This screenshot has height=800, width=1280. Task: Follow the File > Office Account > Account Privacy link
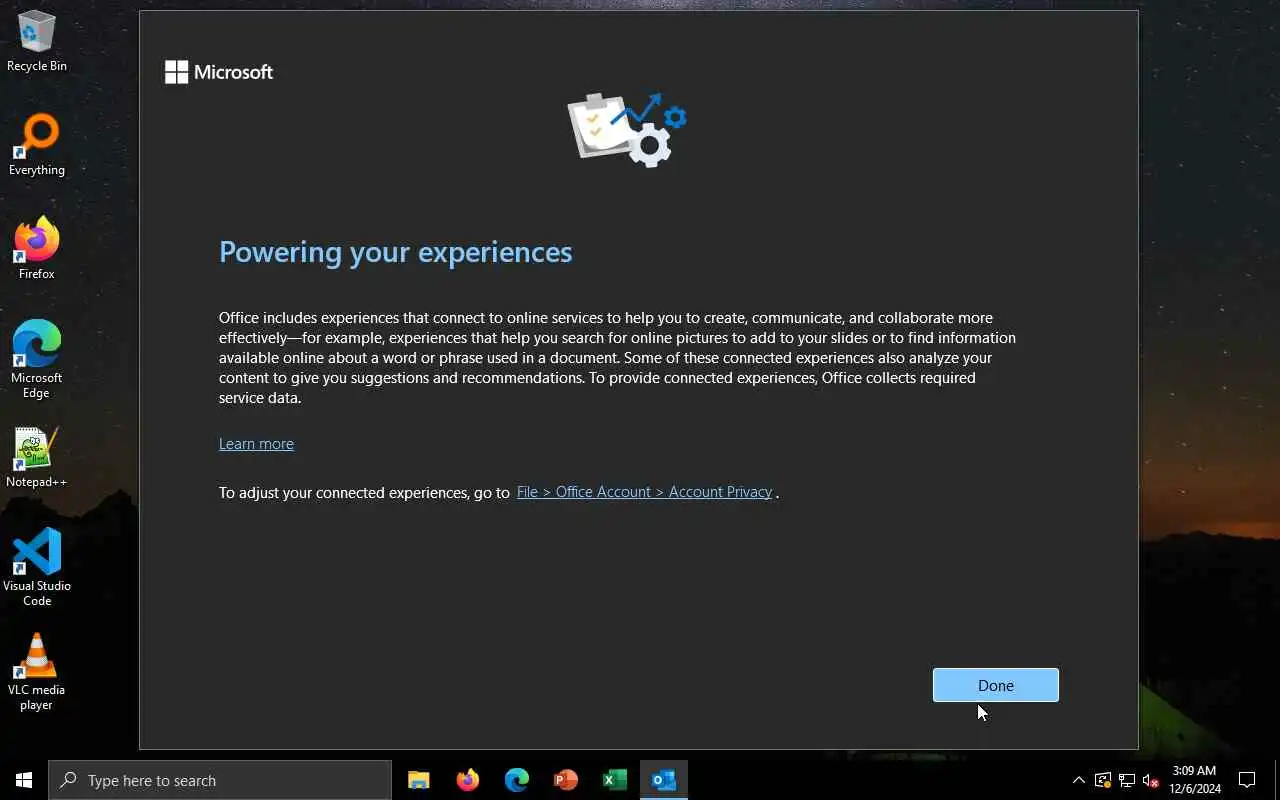pos(644,492)
